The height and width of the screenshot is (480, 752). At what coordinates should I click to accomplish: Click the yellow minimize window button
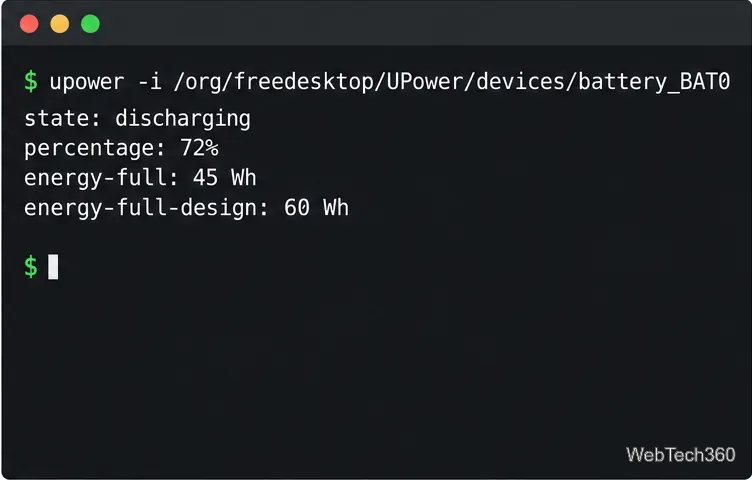pyautogui.click(x=60, y=24)
